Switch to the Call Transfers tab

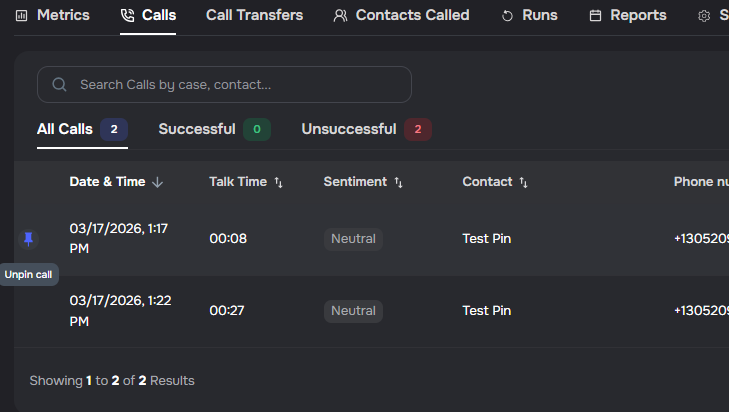click(x=254, y=16)
